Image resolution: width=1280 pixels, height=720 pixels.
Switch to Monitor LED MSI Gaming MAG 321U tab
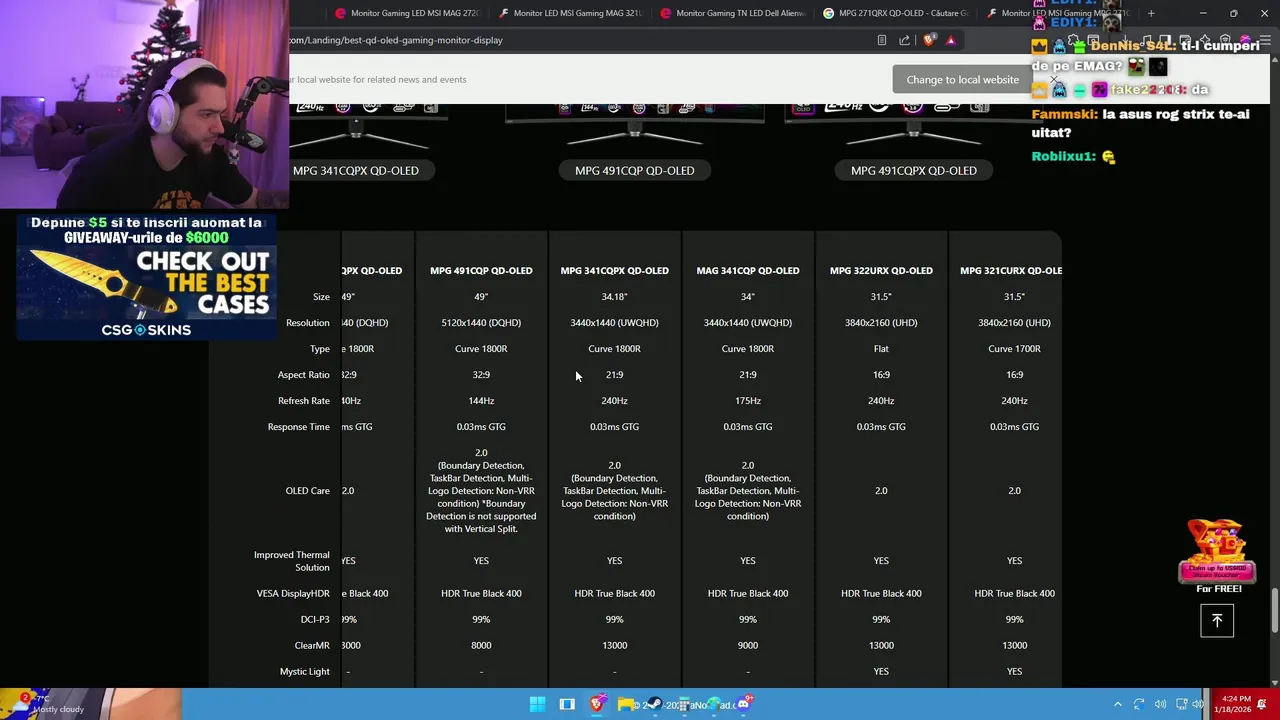pyautogui.click(x=570, y=13)
